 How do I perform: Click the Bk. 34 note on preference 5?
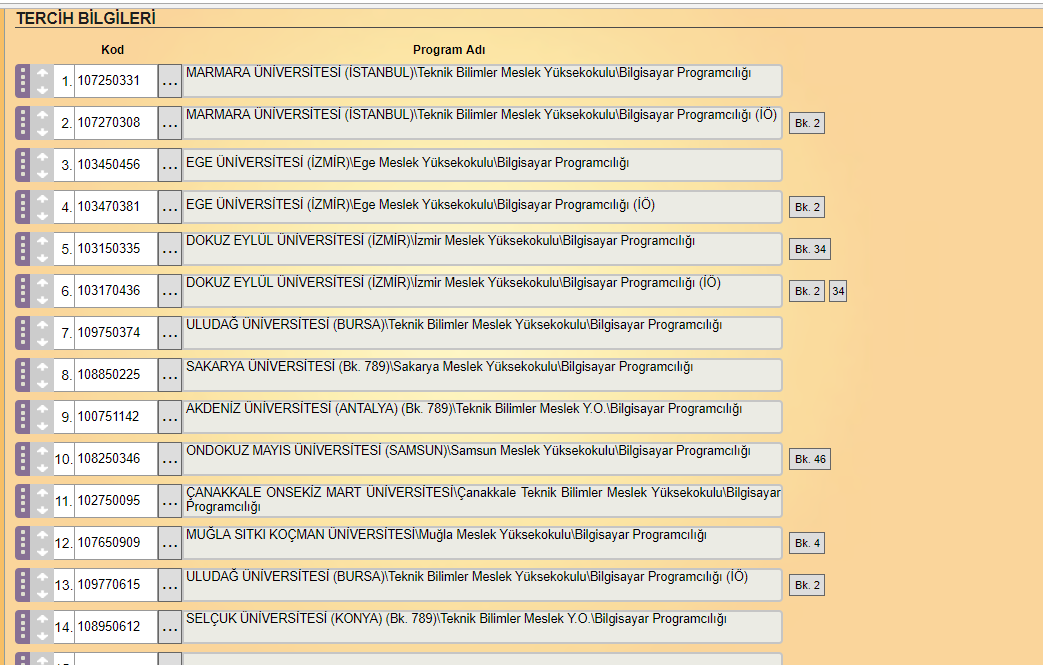[809, 249]
